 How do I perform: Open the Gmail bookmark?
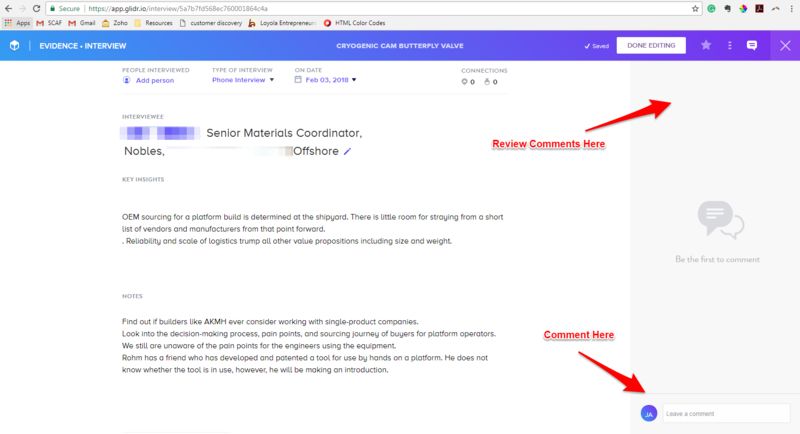point(84,21)
